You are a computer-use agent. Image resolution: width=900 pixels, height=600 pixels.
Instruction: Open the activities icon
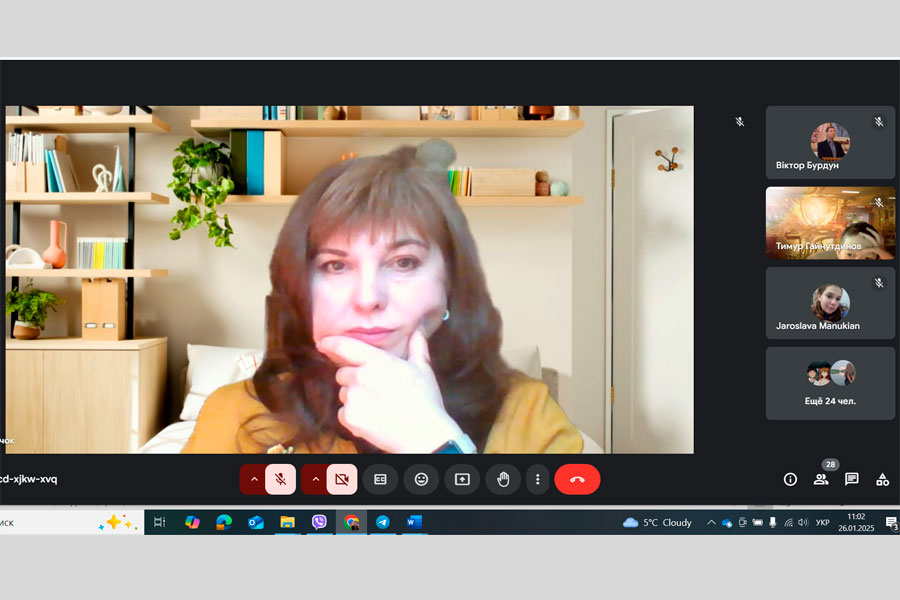[x=882, y=479]
